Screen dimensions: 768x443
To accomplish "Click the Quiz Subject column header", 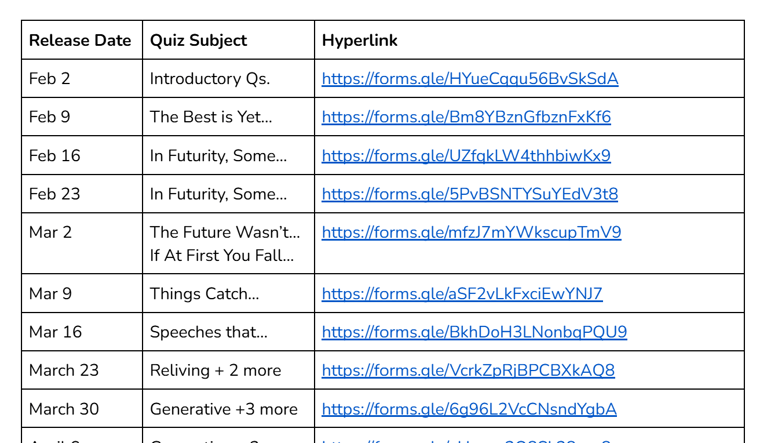I will coord(198,40).
